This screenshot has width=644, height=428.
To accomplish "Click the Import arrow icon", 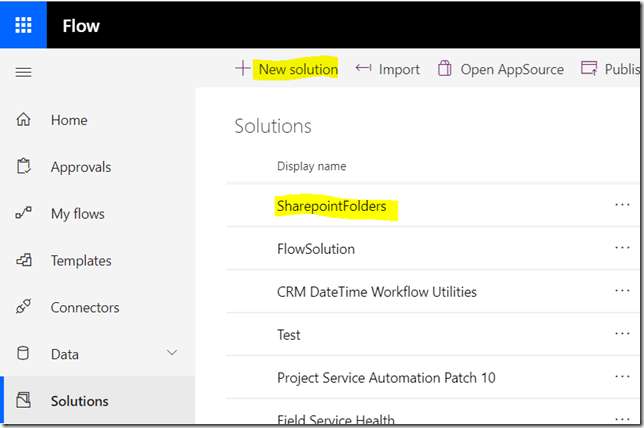I will click(x=363, y=68).
